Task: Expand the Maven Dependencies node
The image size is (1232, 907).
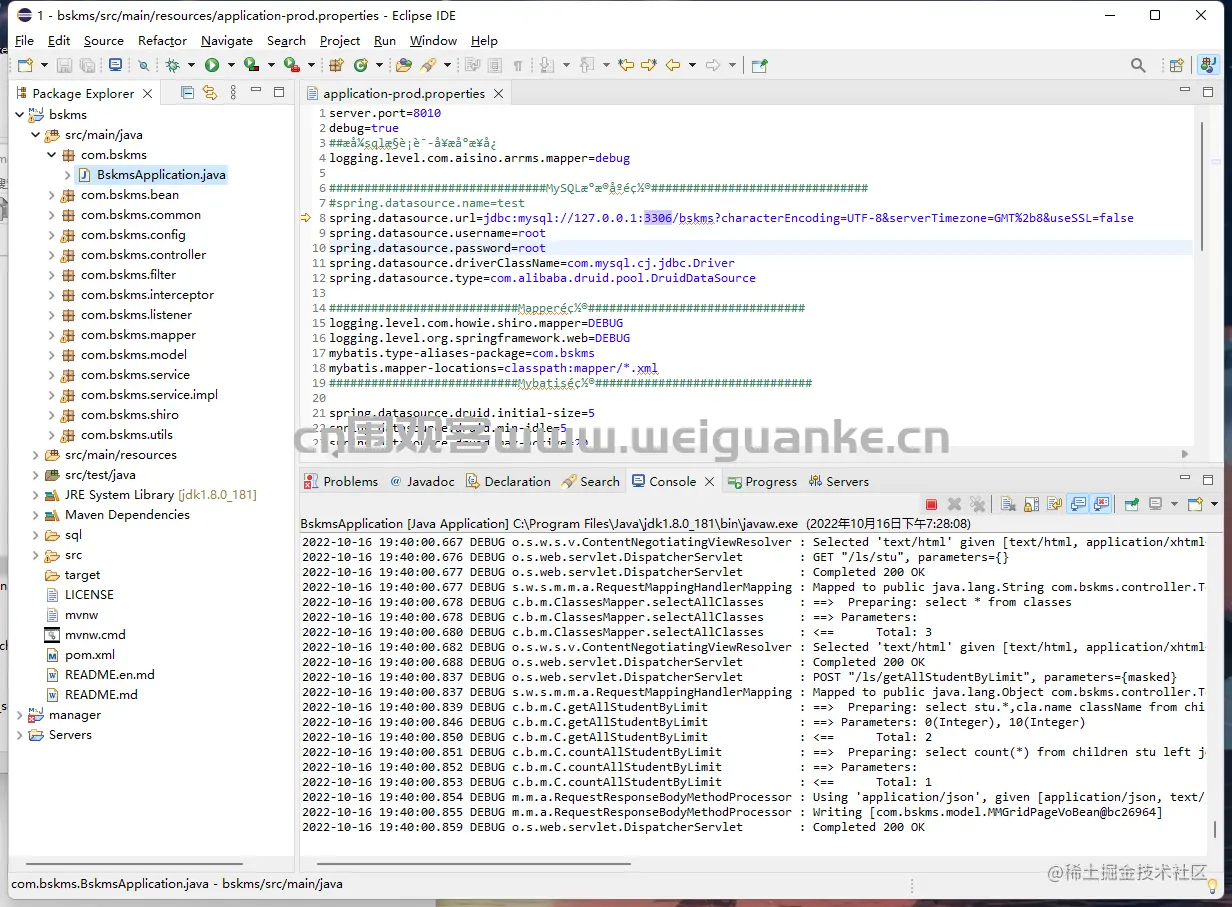Action: click(36, 515)
